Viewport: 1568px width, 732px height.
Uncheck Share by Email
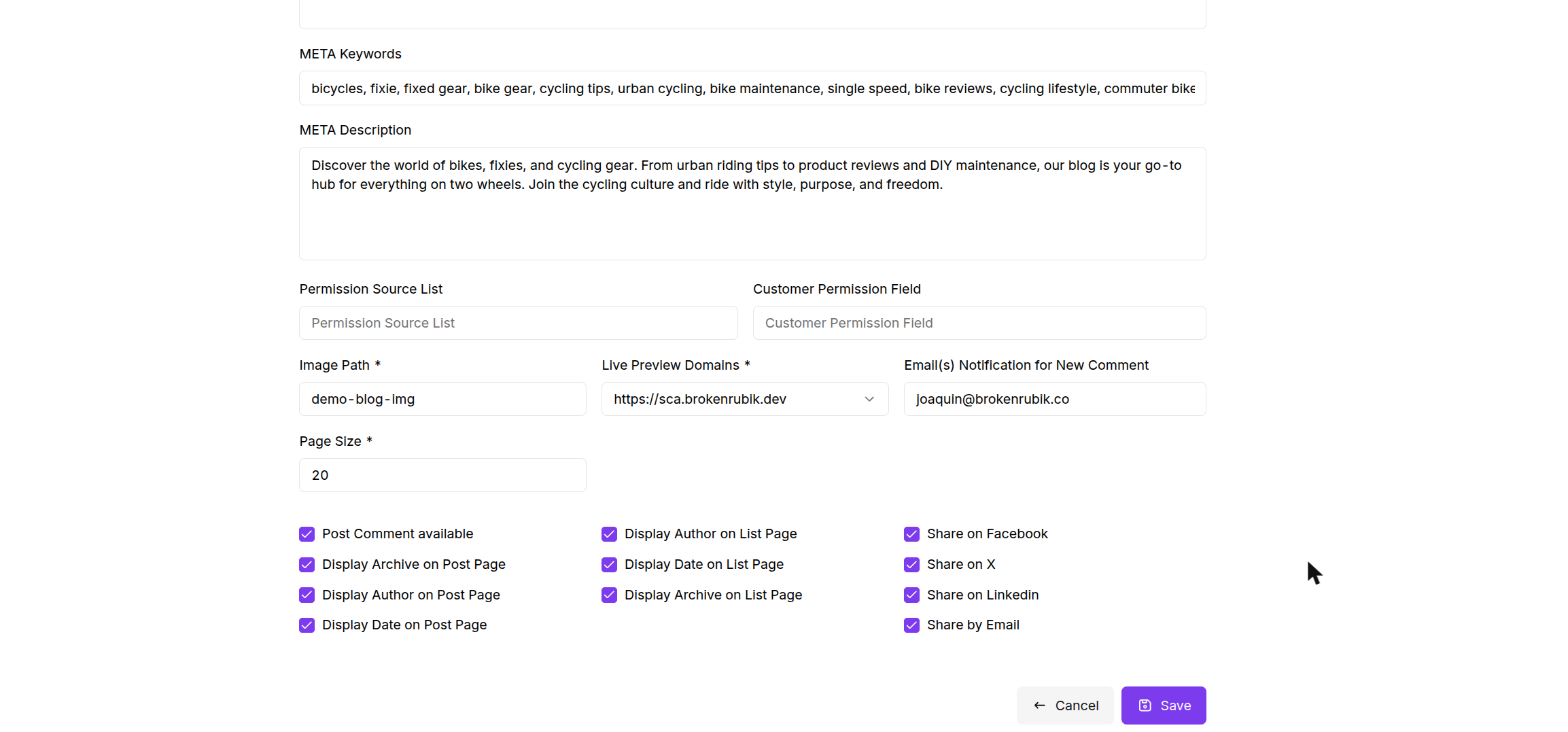[x=912, y=625]
